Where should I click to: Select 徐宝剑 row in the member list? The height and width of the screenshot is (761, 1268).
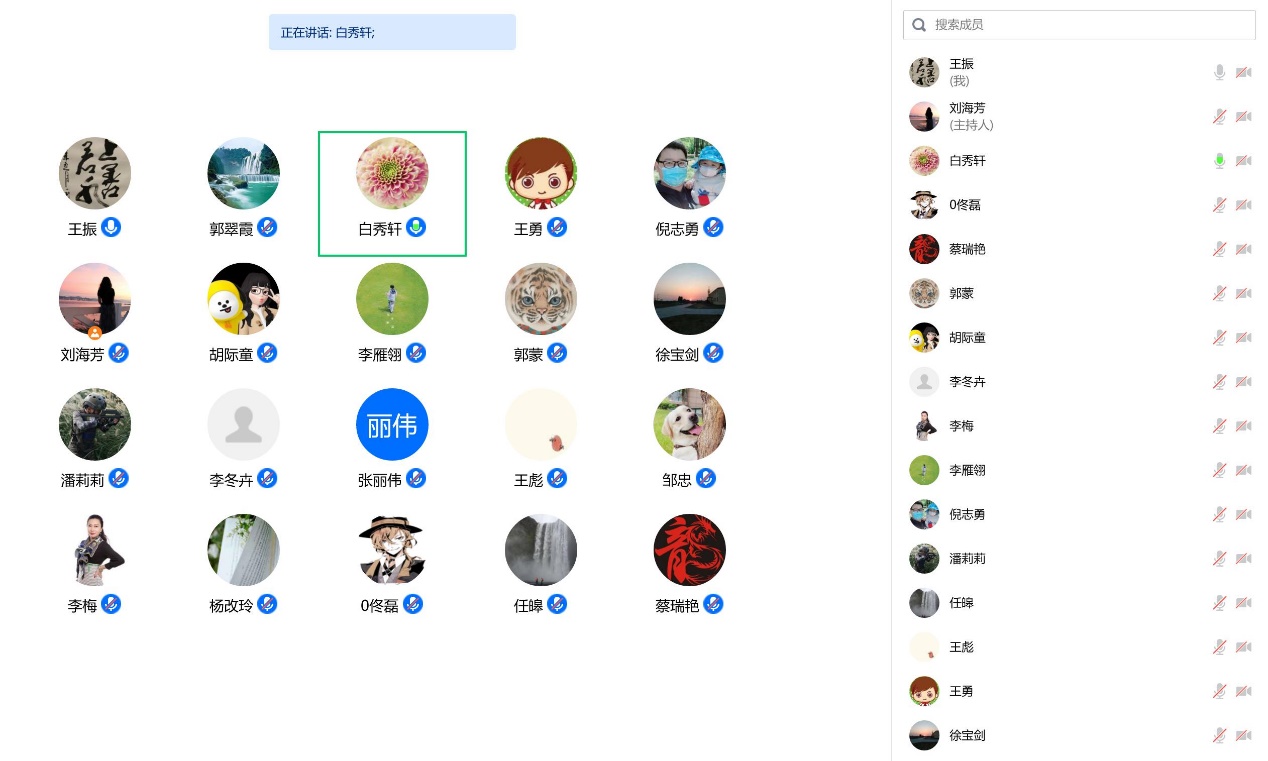(x=1079, y=735)
